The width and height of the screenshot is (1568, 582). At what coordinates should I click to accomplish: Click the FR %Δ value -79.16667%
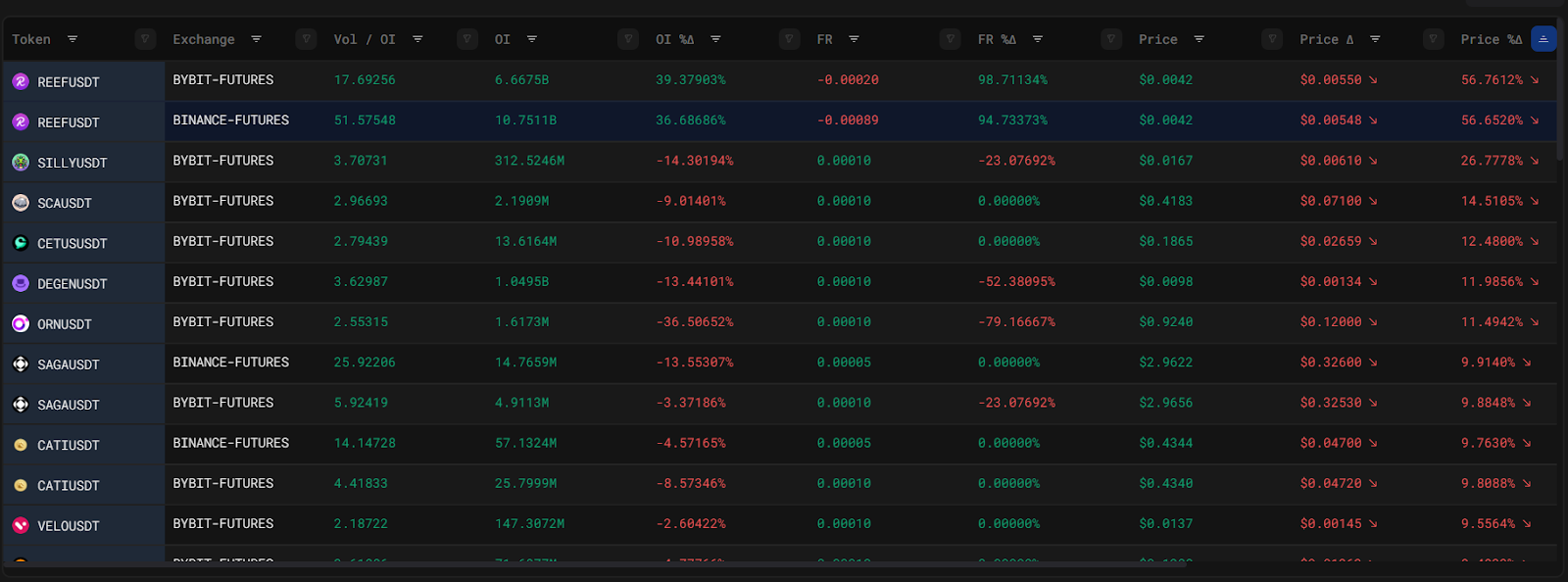(x=1017, y=322)
